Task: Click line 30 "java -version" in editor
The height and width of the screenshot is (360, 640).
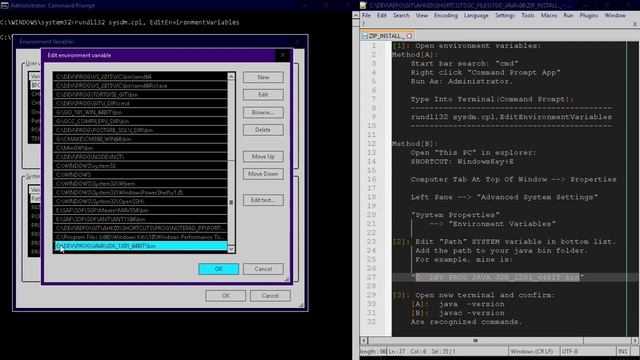Action: [472, 304]
